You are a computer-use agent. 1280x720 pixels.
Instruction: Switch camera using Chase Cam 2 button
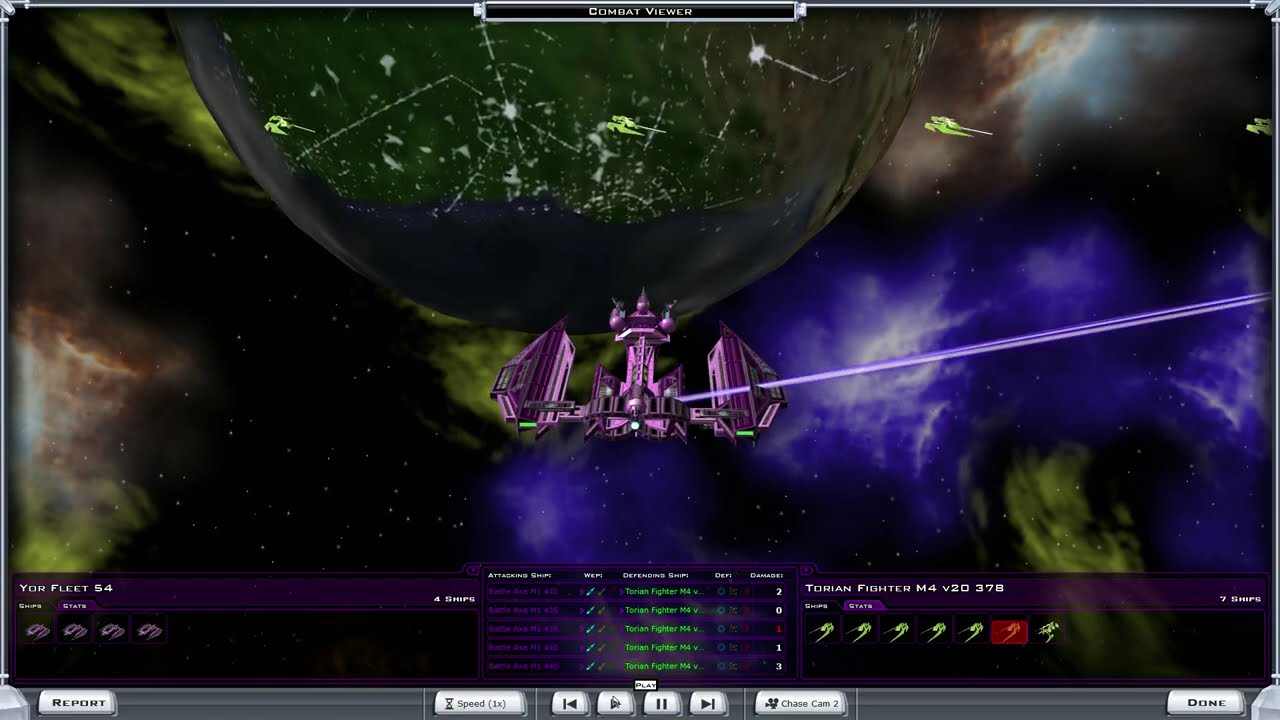tap(801, 703)
